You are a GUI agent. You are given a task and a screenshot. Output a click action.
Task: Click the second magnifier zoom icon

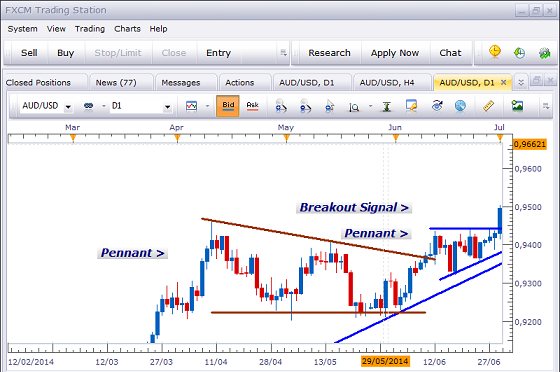(x=305, y=106)
